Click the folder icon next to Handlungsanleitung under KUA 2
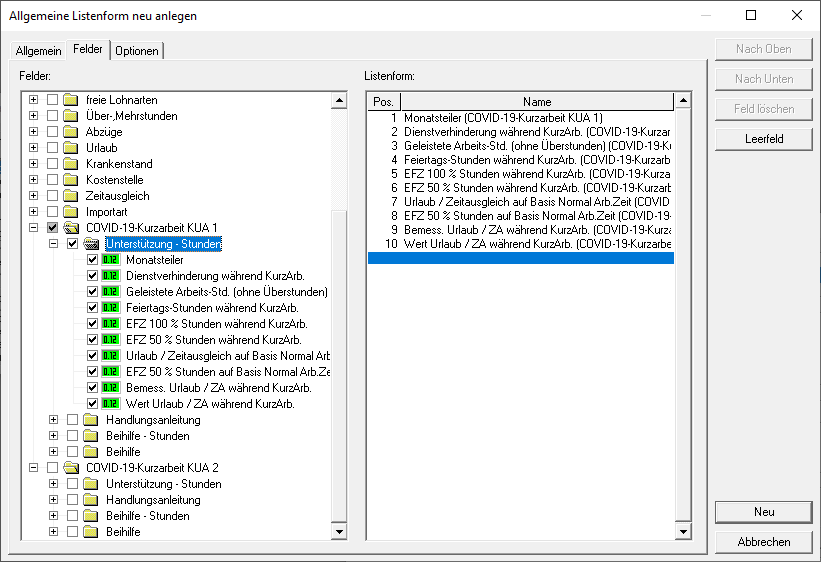Image resolution: width=821 pixels, height=562 pixels. tap(91, 500)
